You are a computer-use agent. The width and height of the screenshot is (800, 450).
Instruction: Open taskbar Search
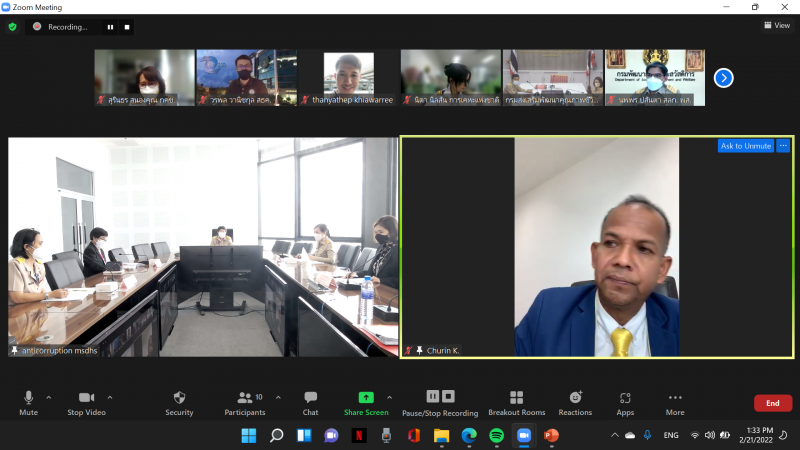coord(277,435)
